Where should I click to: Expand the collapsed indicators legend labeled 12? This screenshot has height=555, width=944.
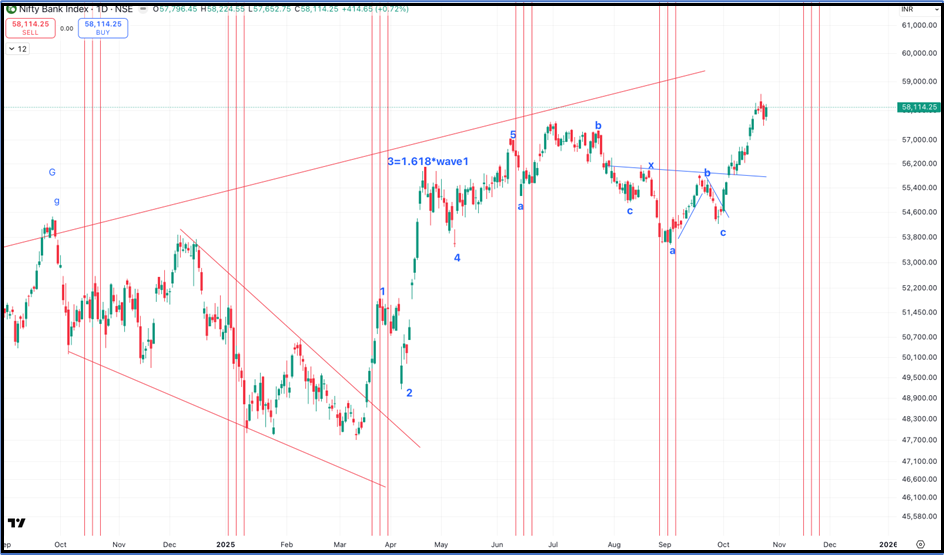17,49
